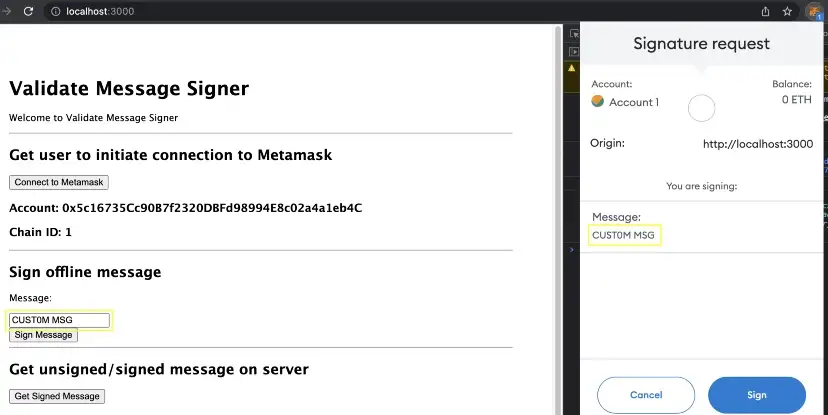Bookmark this page with the star icon
Screen dimensions: 828x415
tap(787, 12)
